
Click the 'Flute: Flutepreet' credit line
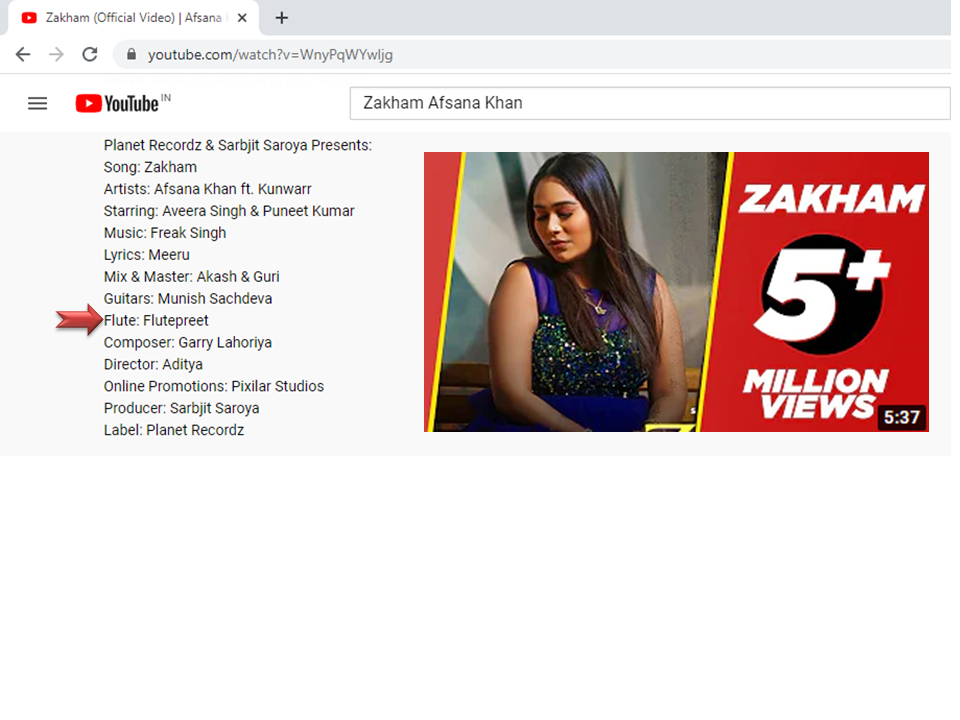point(156,320)
